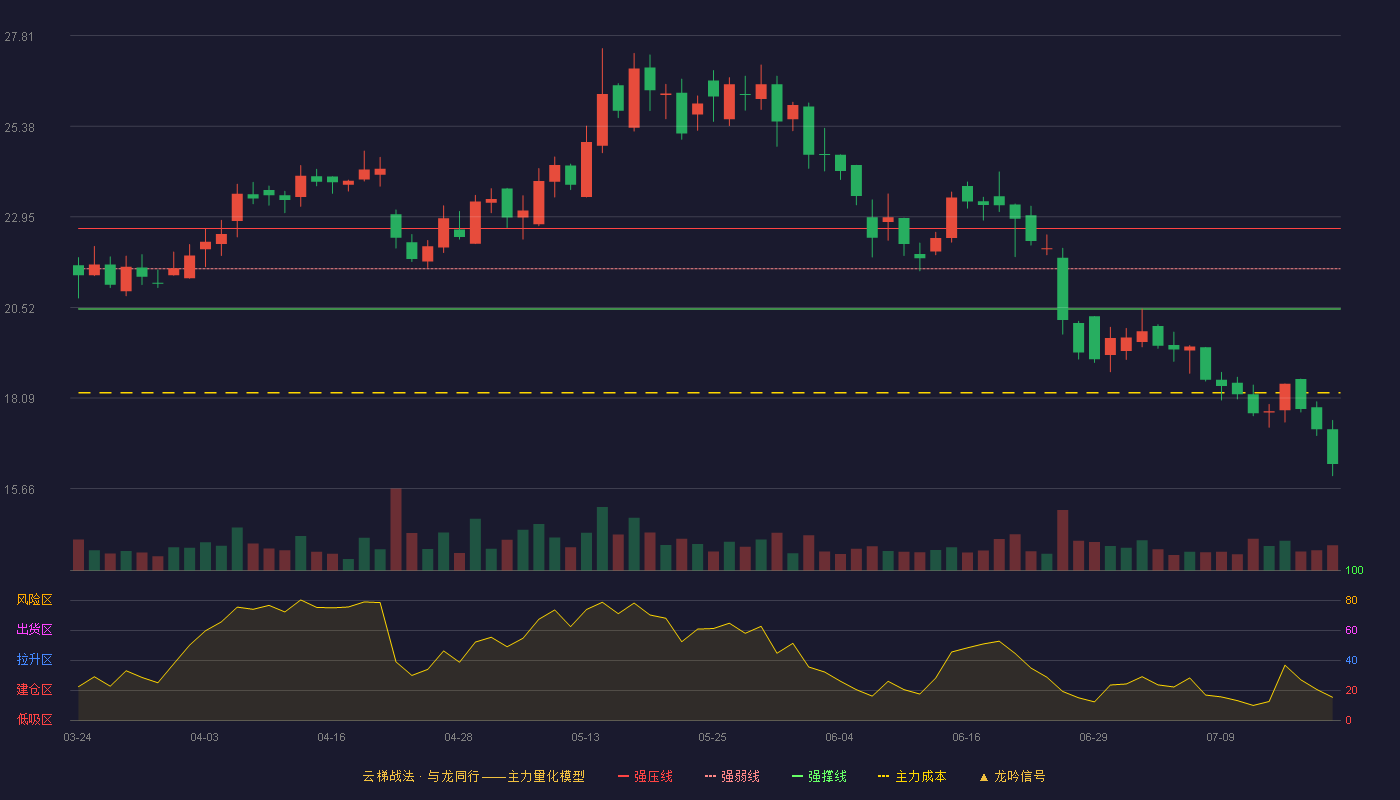The width and height of the screenshot is (1400, 800).
Task: Click the 22.95 price axis label
Action: tap(19, 218)
